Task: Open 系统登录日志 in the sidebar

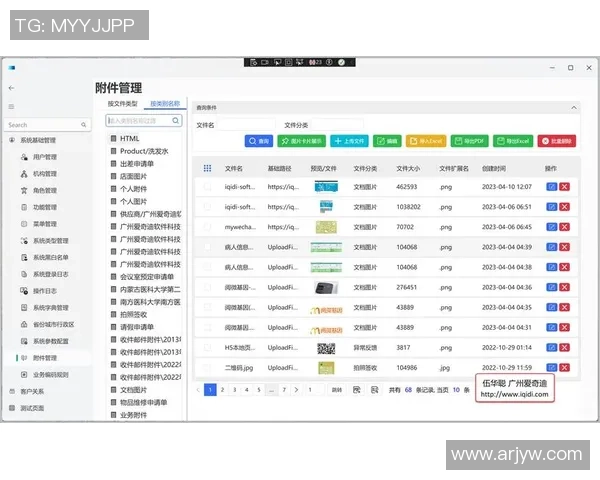Action: pos(51,274)
